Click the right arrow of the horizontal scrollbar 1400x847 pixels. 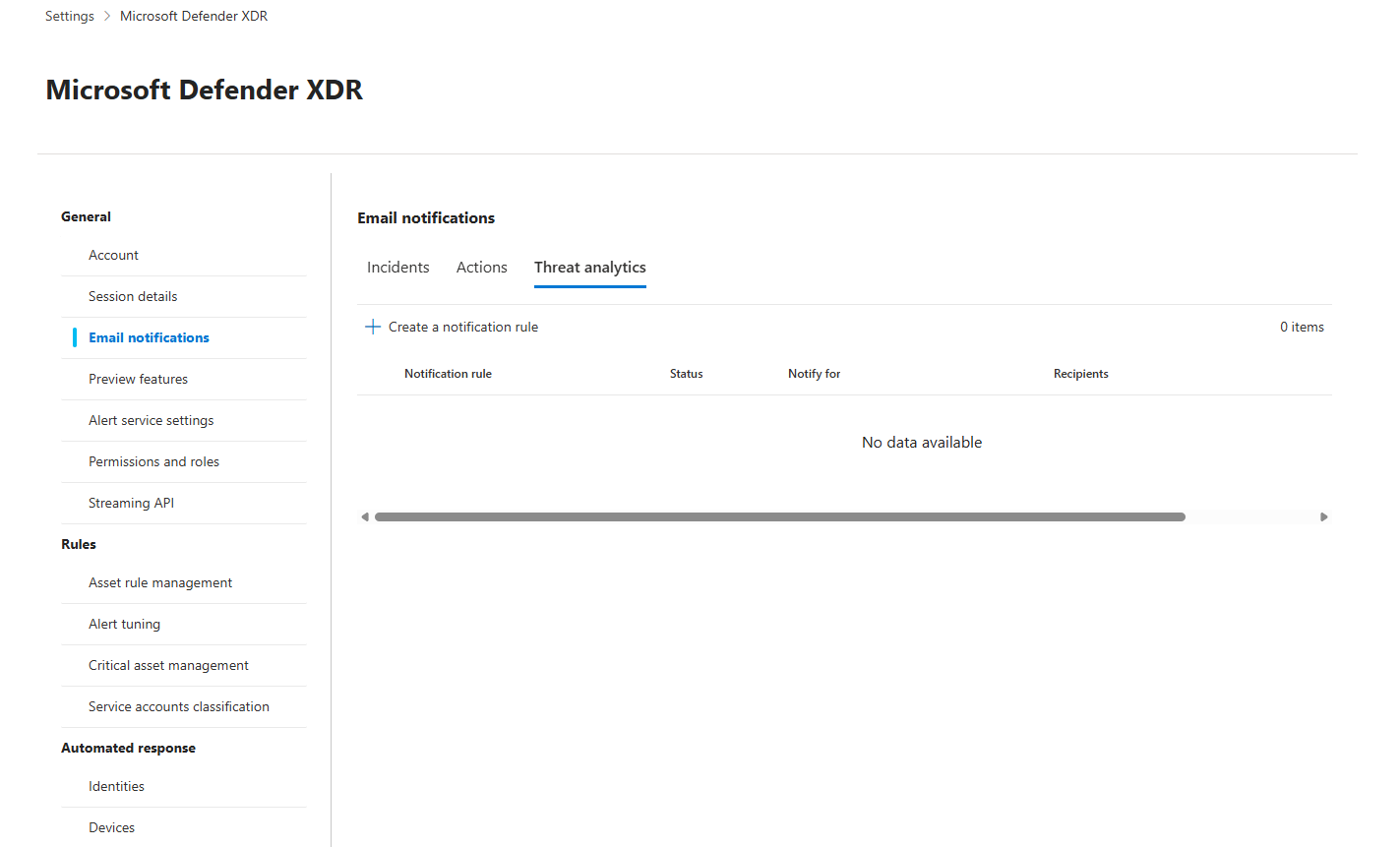point(1324,516)
